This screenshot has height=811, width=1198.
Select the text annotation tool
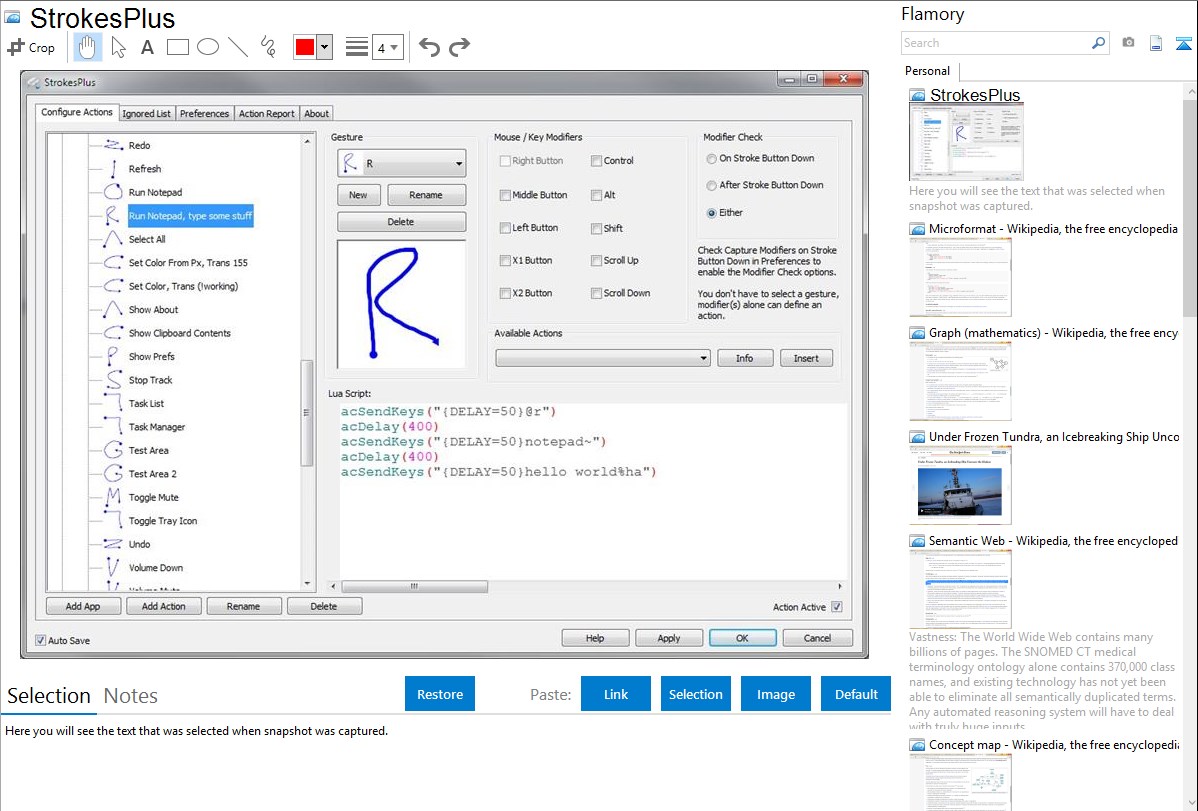click(147, 47)
